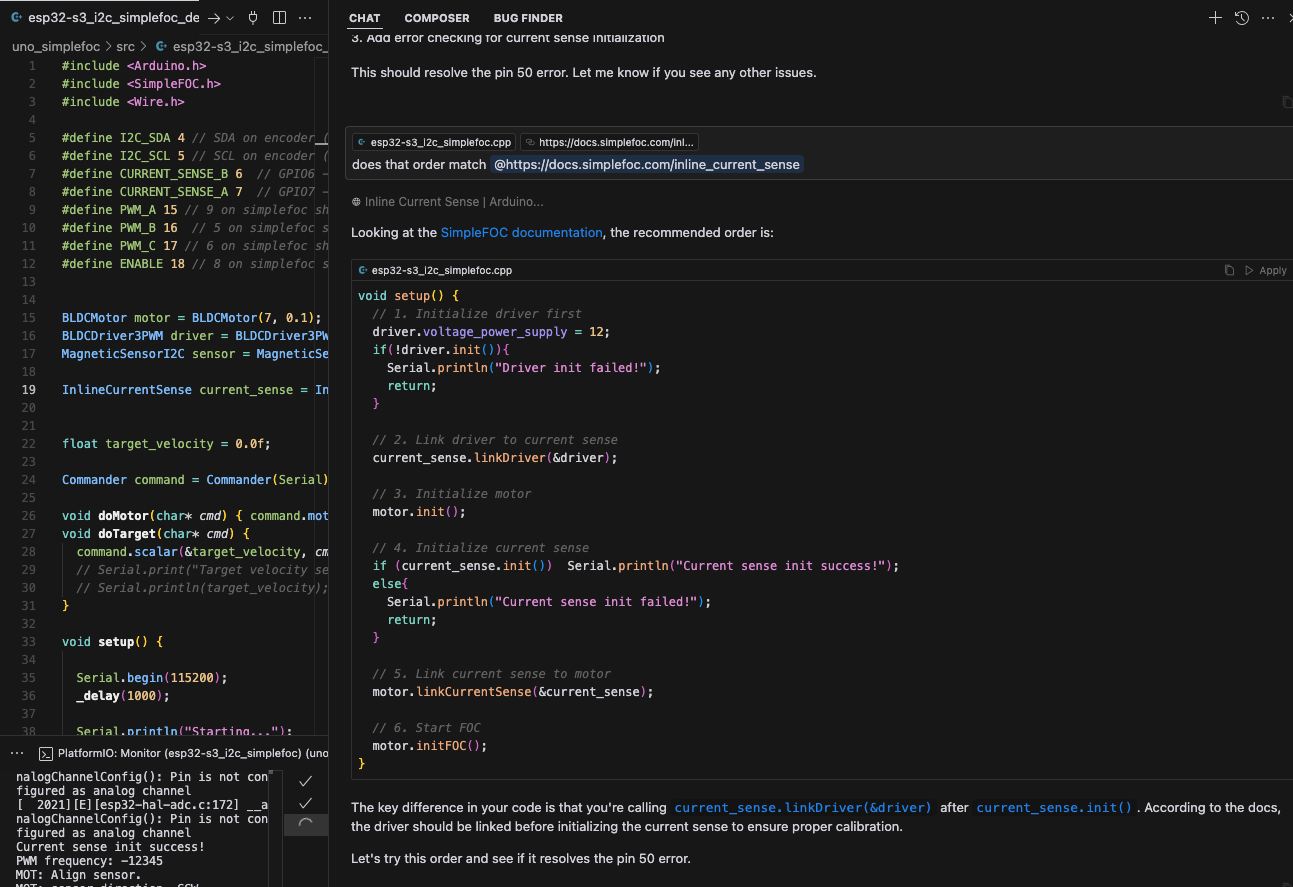
Task: Switch to the Composer tab
Action: pos(437,18)
